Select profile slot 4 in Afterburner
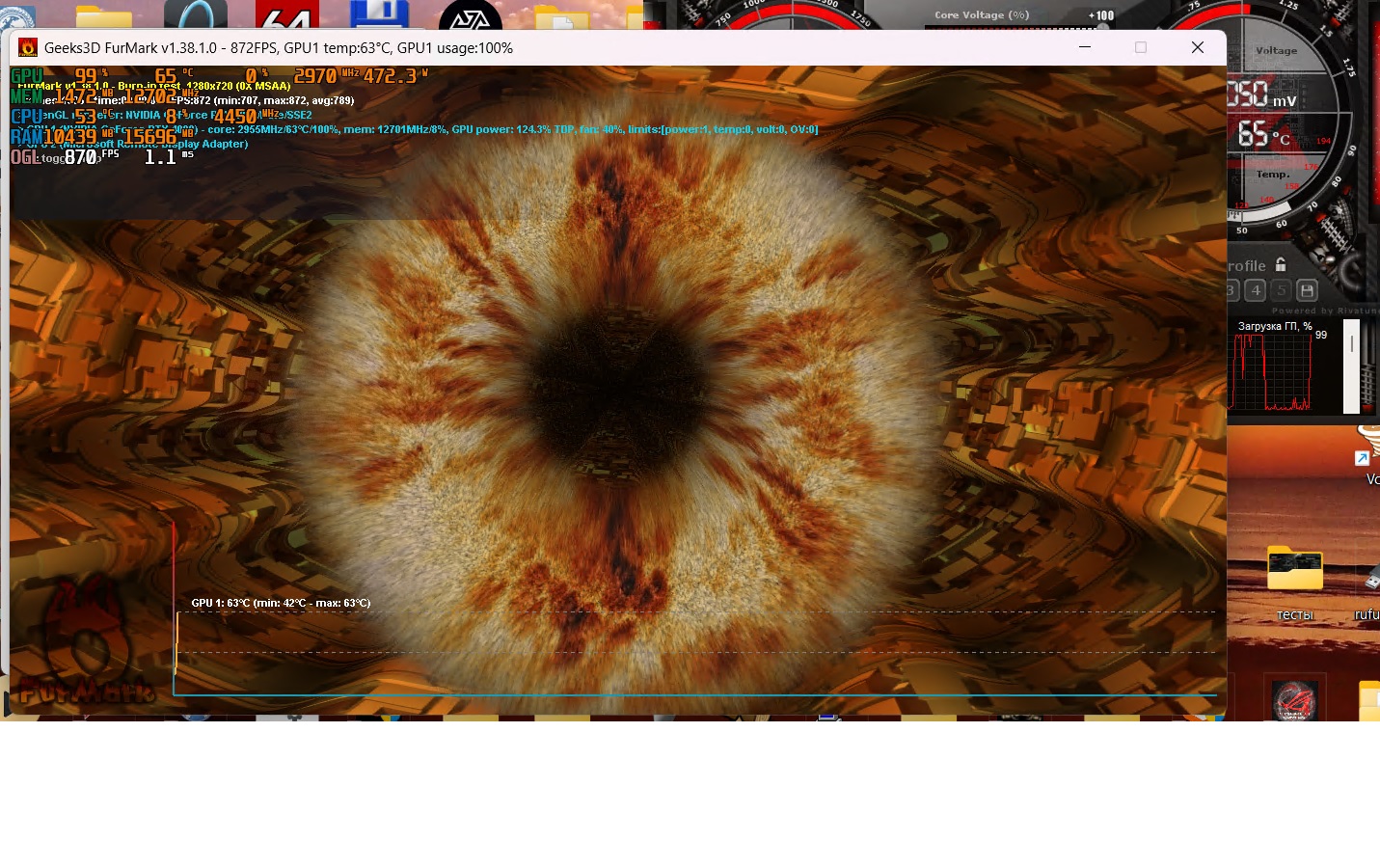 click(x=1255, y=290)
